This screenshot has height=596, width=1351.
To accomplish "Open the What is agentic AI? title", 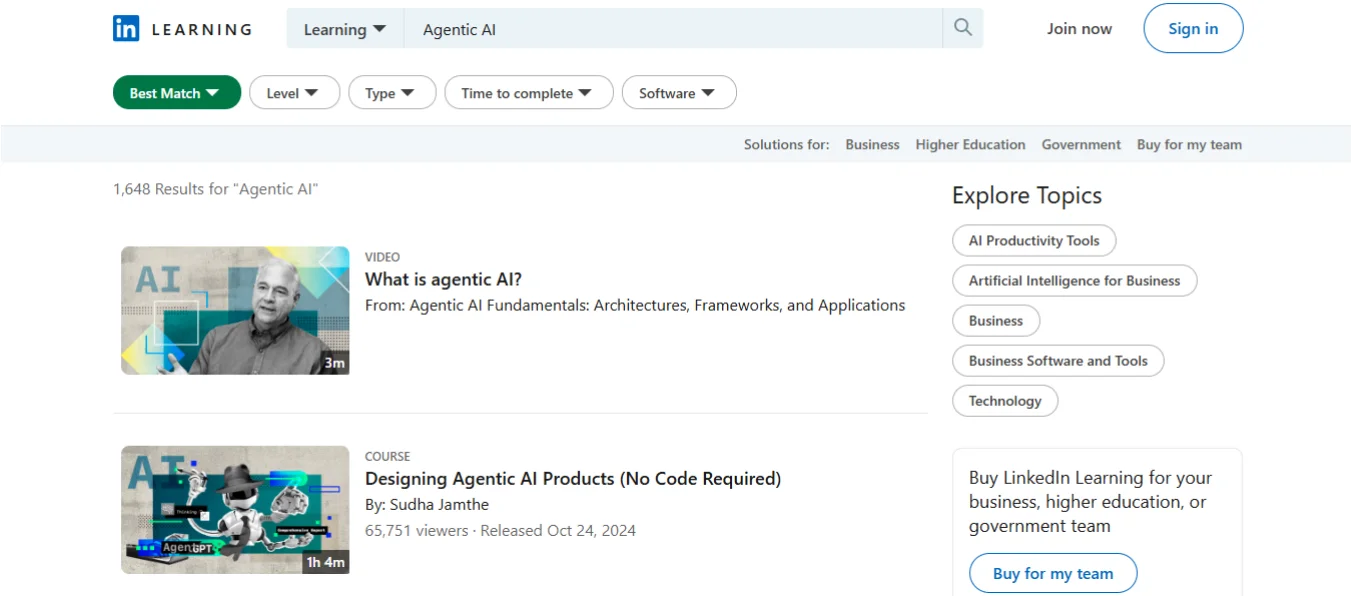I will pyautogui.click(x=443, y=279).
